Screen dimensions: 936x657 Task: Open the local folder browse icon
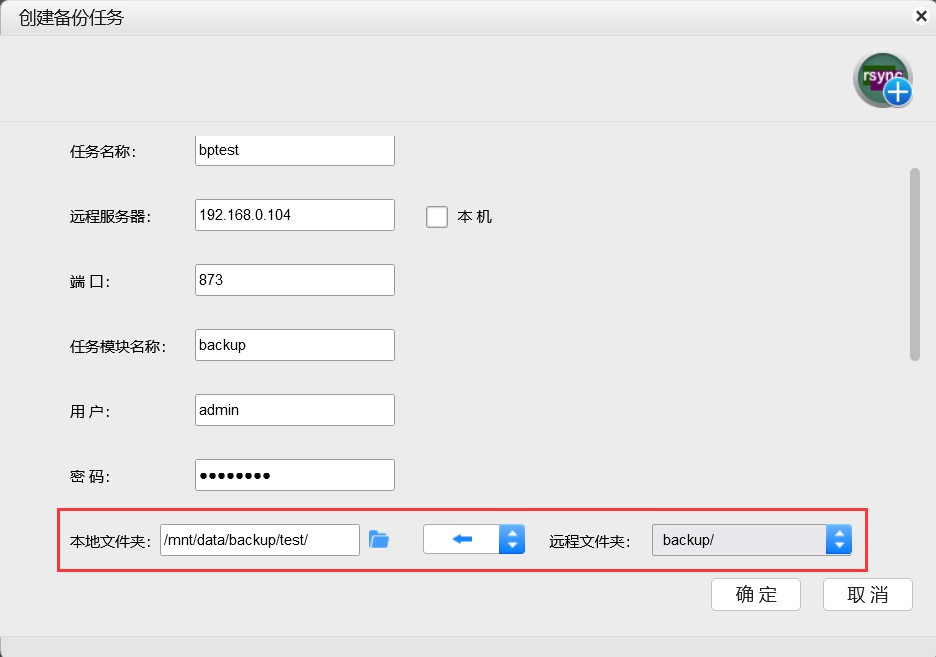tap(378, 538)
